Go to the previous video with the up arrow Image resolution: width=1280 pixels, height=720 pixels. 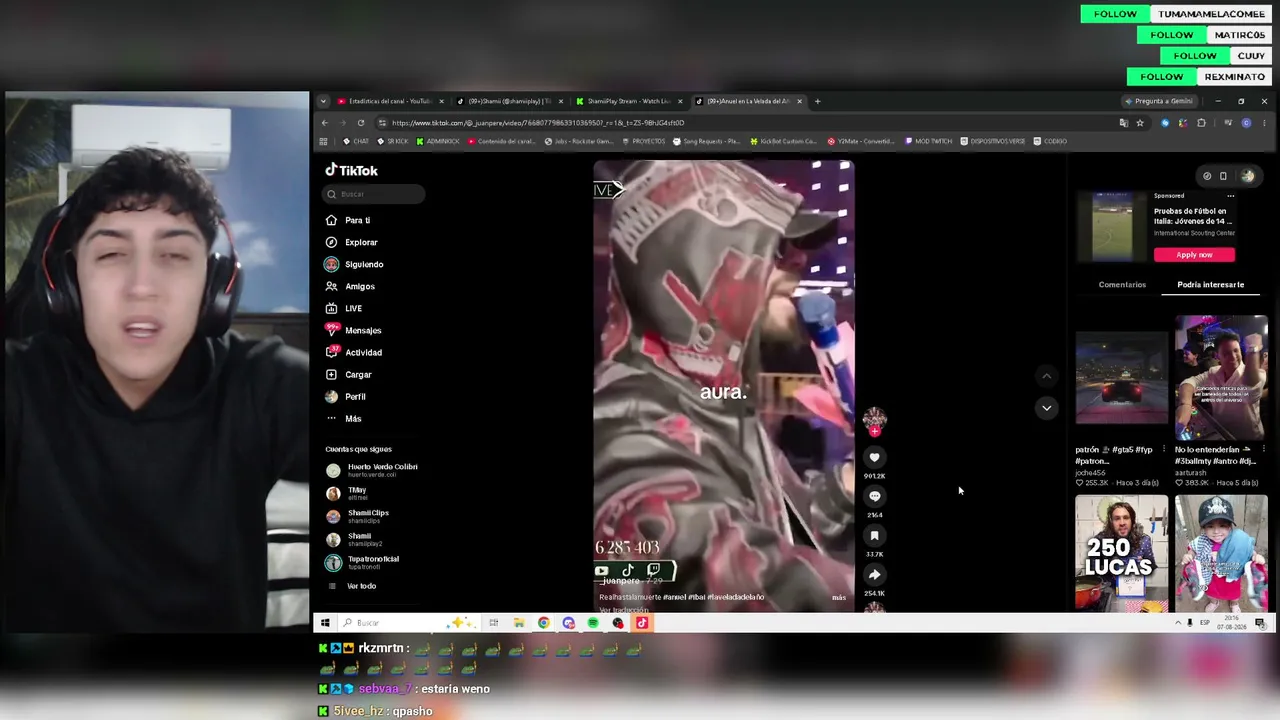point(1046,376)
